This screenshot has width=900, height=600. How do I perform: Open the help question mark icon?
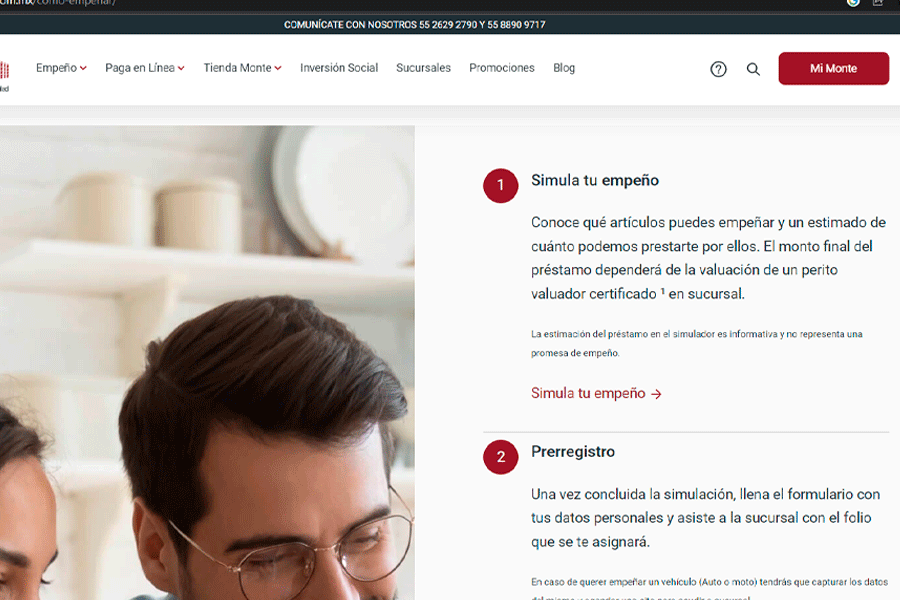coord(718,69)
